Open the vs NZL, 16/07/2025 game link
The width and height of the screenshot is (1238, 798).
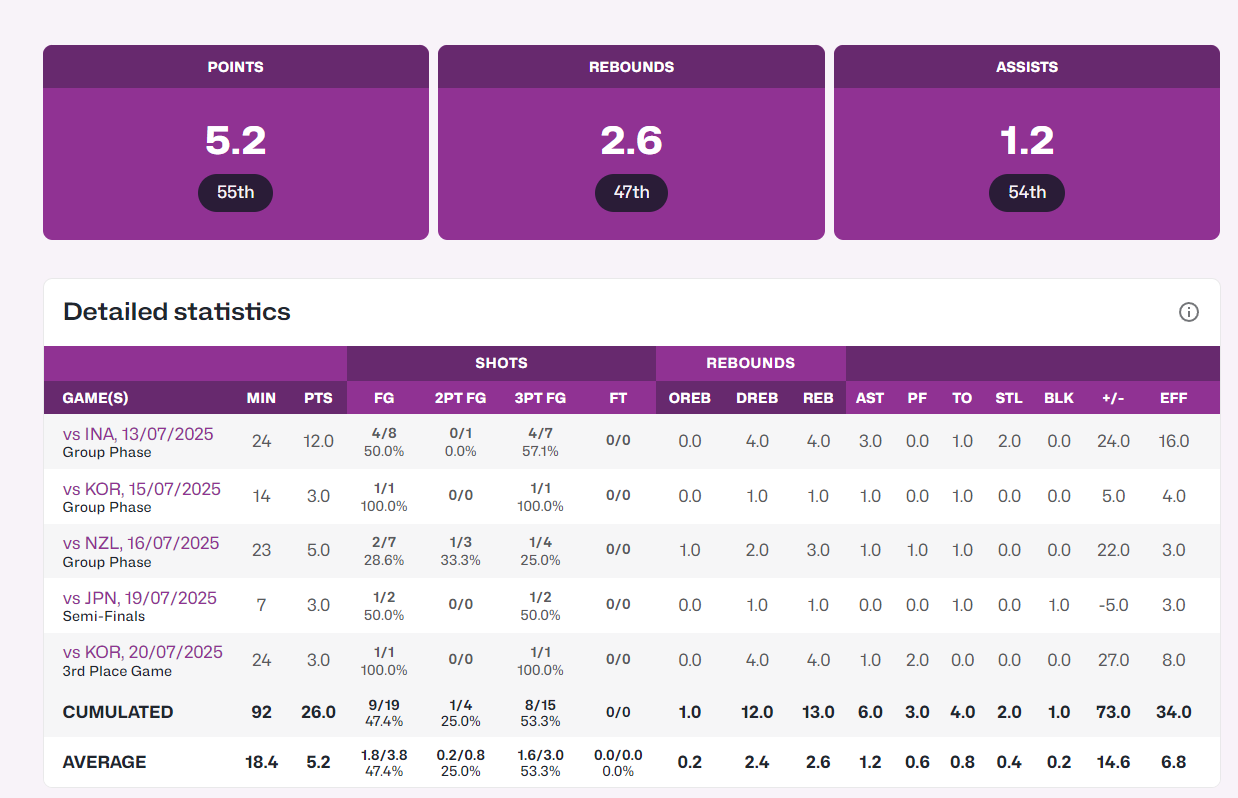(140, 543)
